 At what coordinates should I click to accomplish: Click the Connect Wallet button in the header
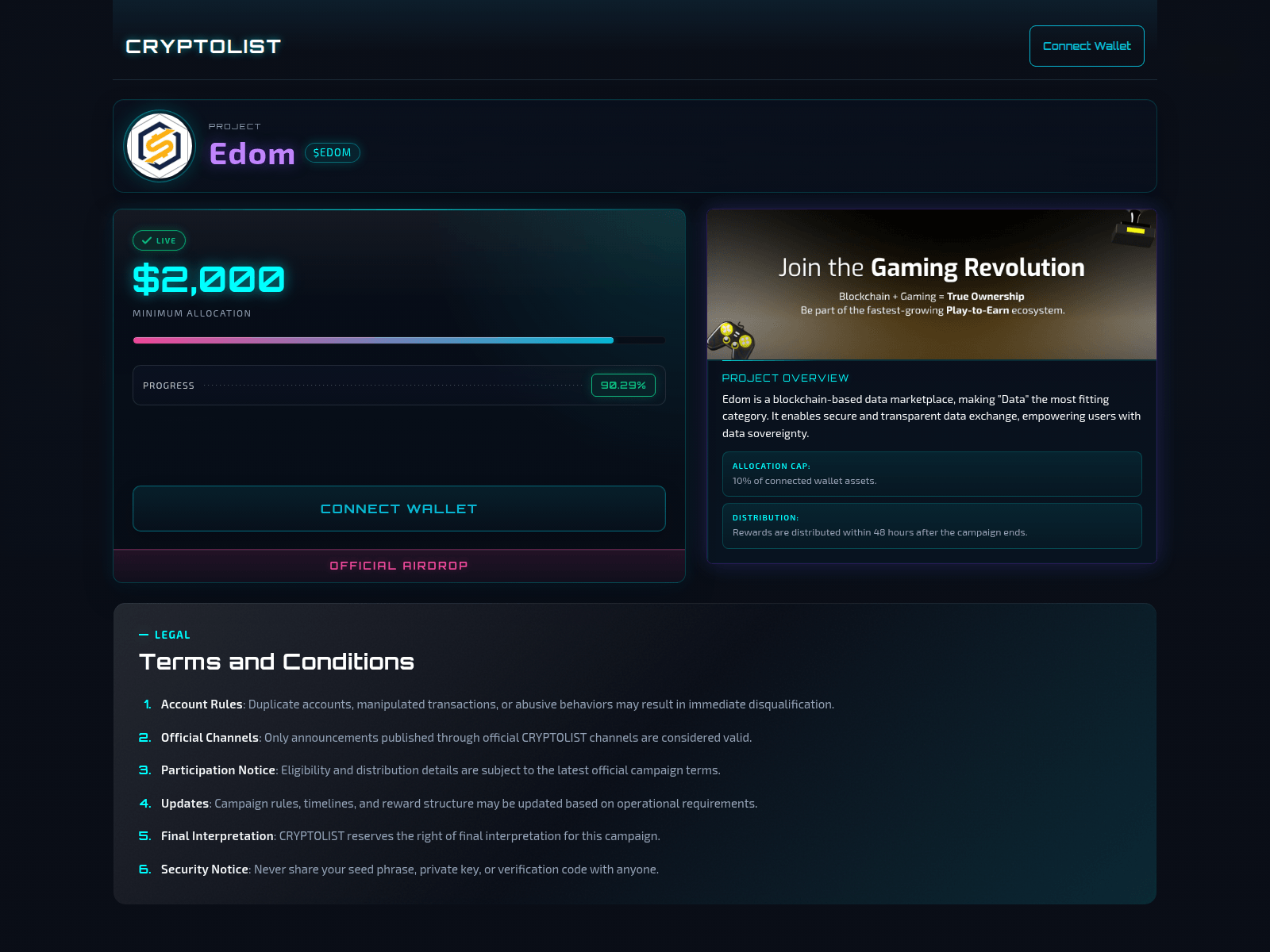coord(1087,45)
